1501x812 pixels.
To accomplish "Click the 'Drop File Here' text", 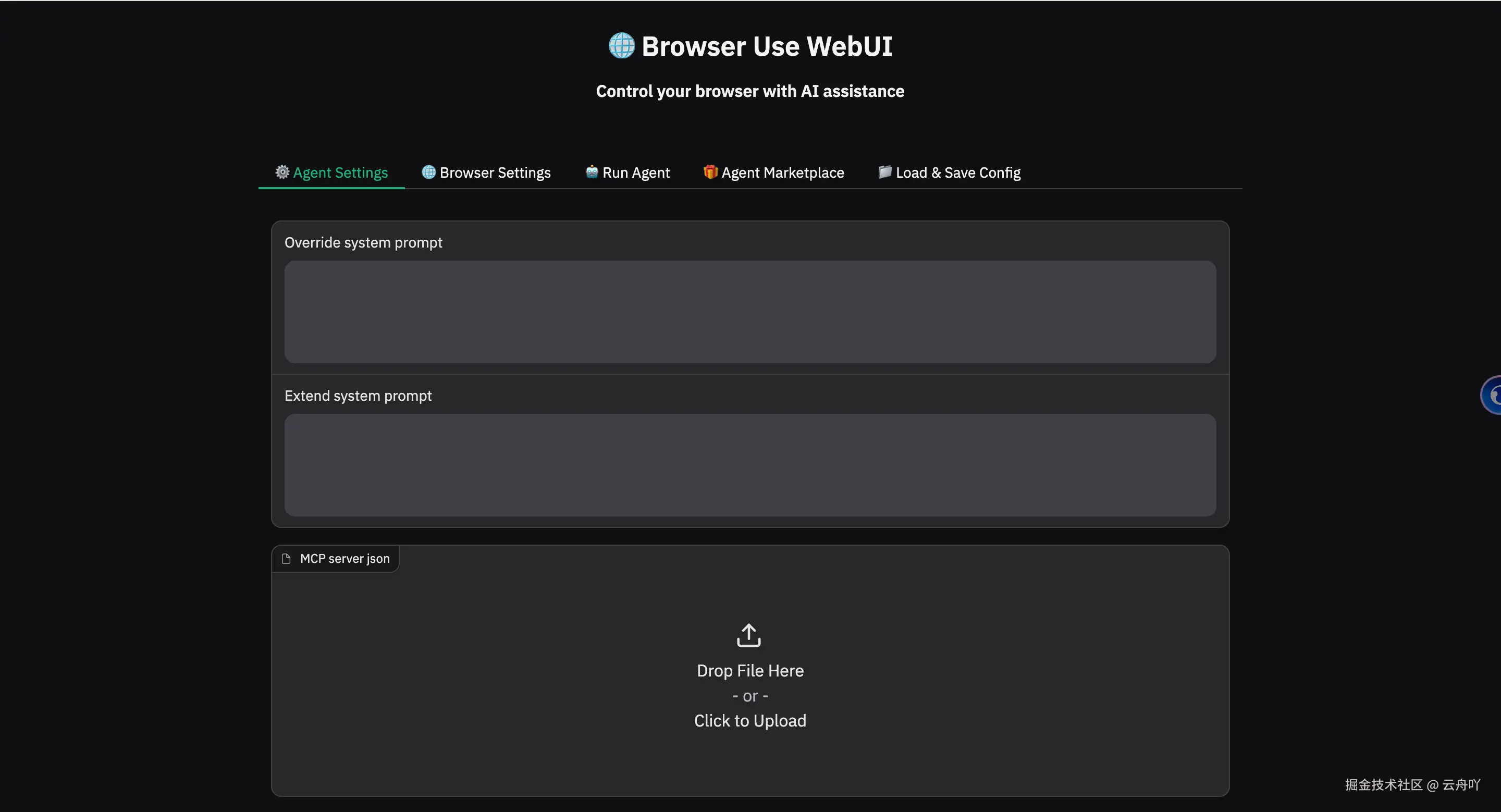I will [750, 670].
